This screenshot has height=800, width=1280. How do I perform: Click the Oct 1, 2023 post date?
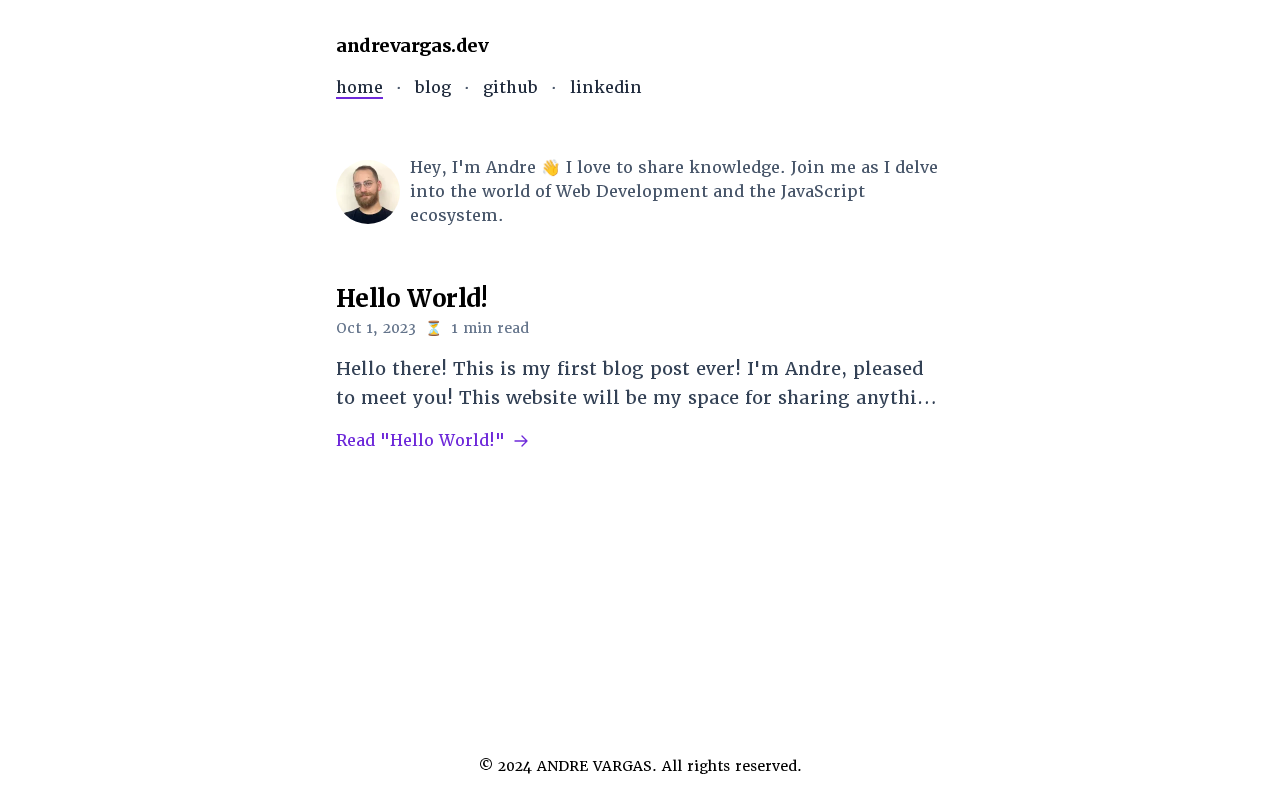point(376,328)
